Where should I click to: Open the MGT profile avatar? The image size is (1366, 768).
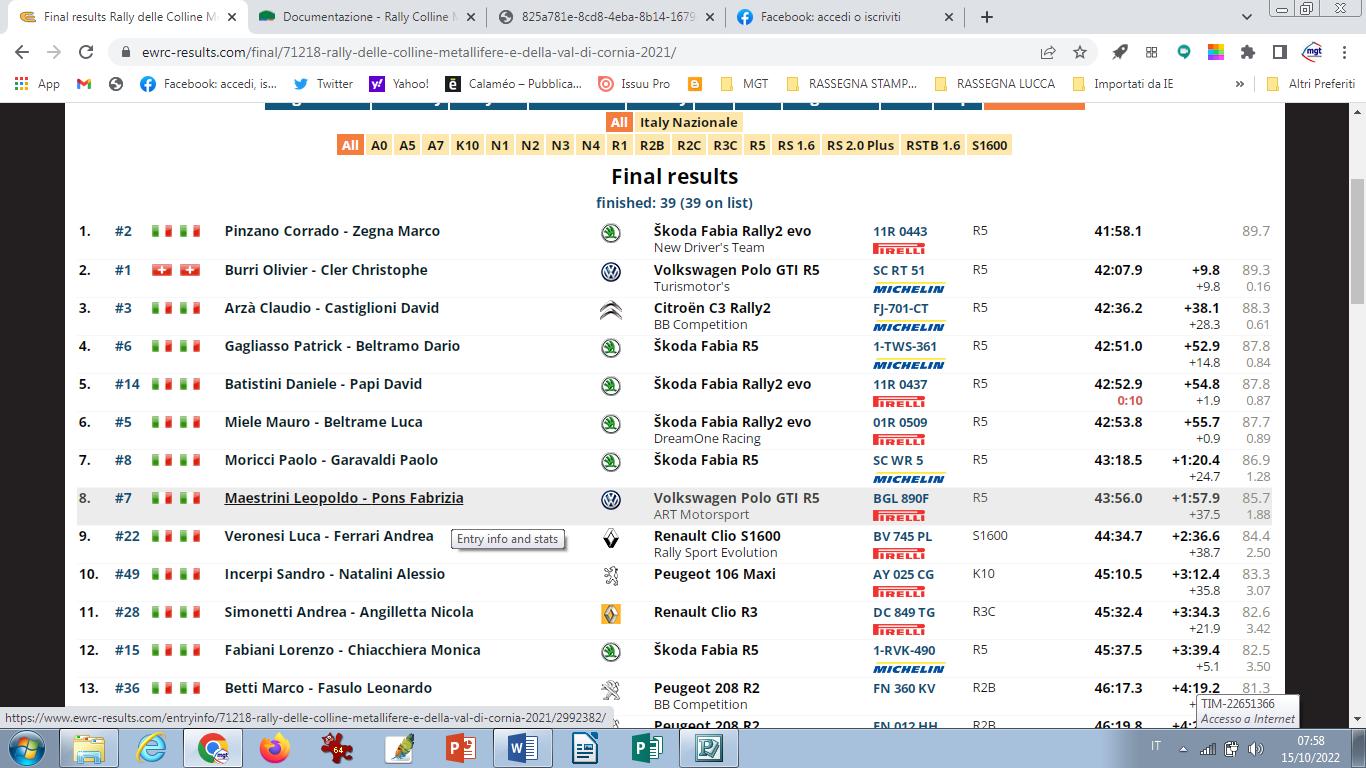click(1312, 52)
